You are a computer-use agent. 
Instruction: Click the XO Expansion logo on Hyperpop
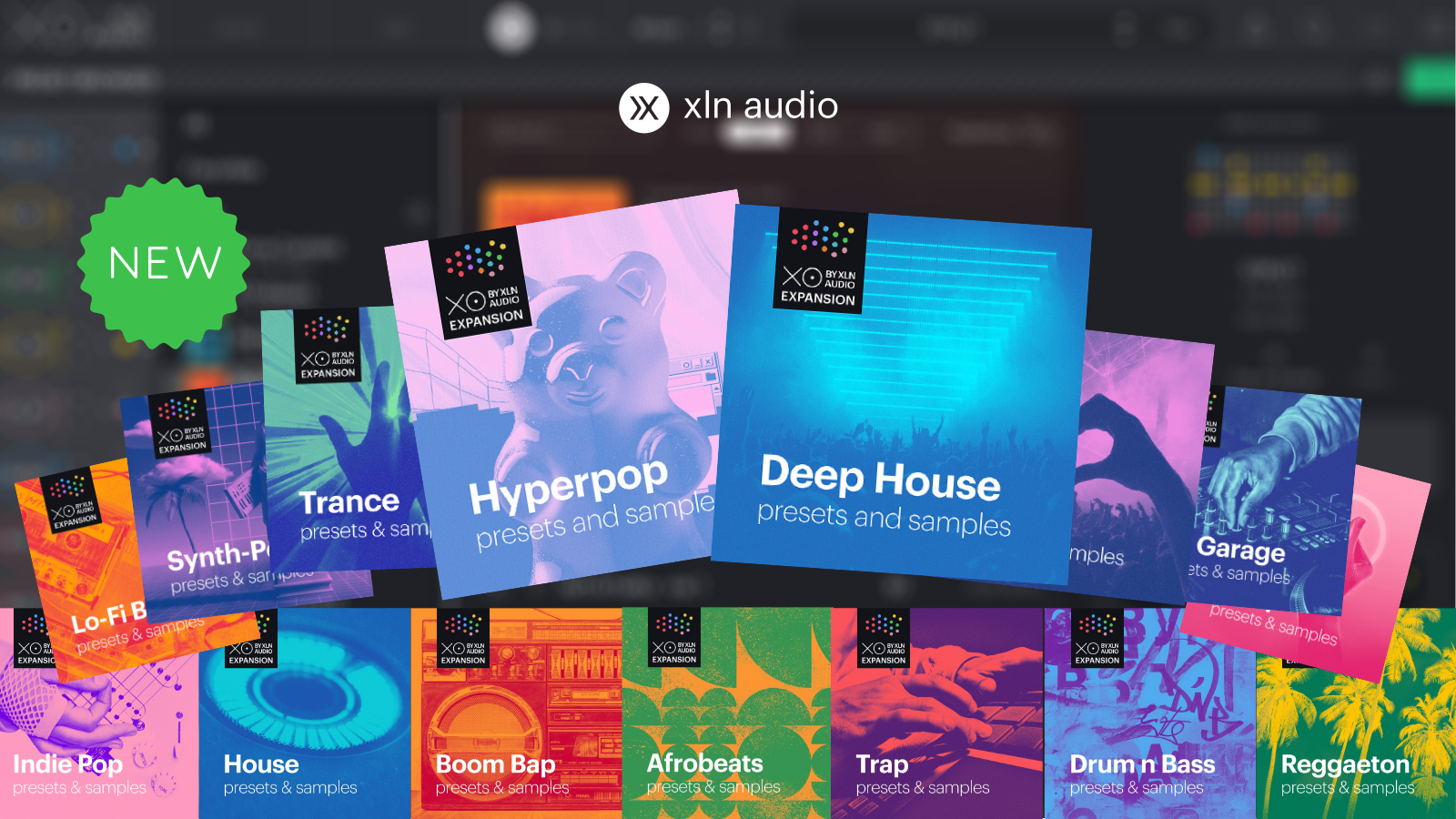coord(480,283)
